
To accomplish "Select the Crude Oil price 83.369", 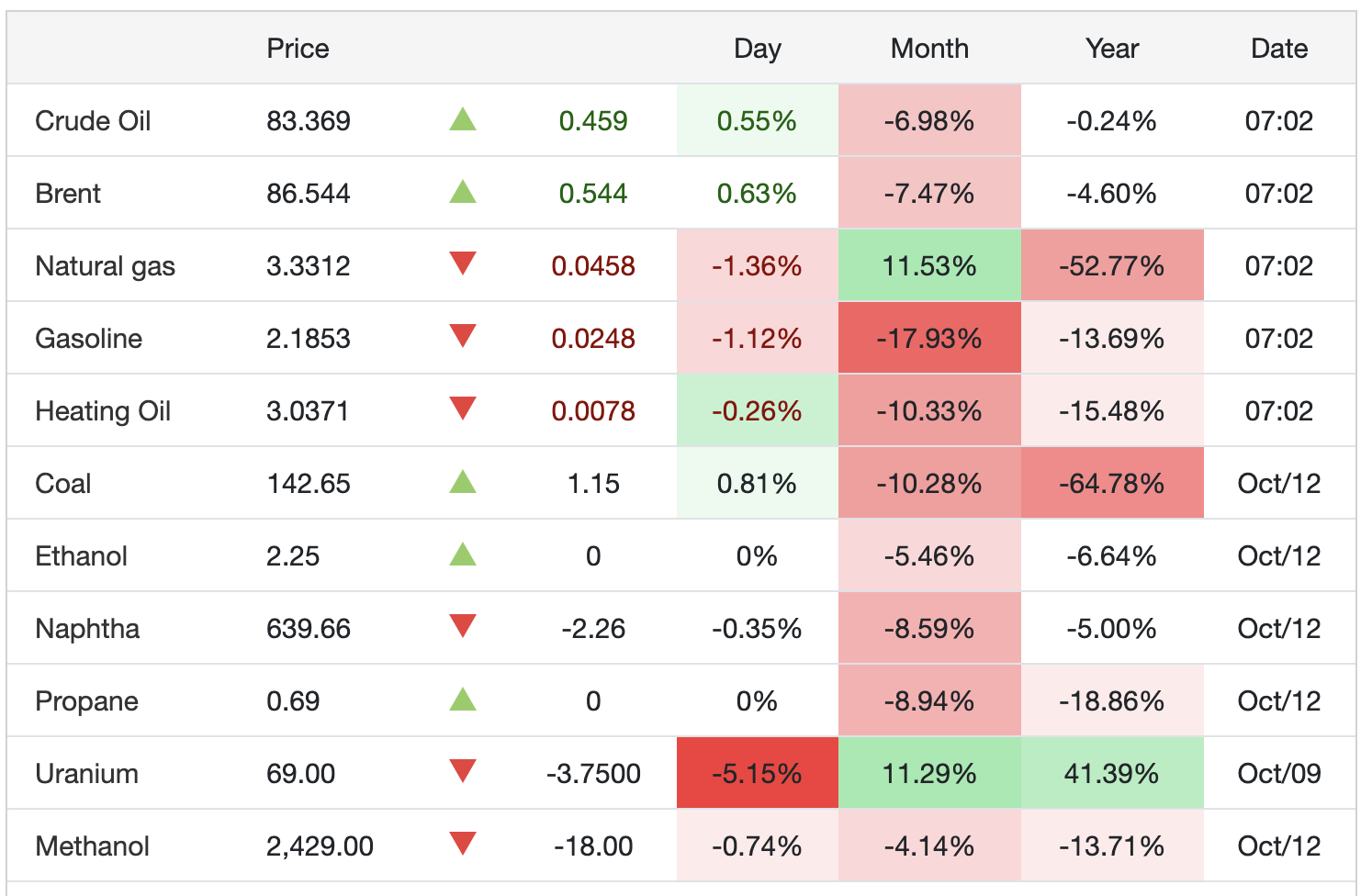I will 309,121.
